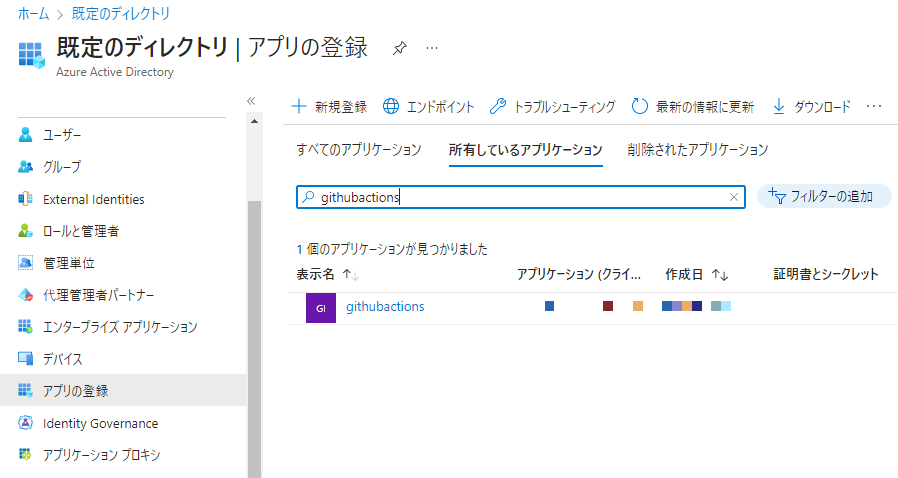Click the purple GI application tile
Screen dimensions: 898x478
[x=321, y=308]
